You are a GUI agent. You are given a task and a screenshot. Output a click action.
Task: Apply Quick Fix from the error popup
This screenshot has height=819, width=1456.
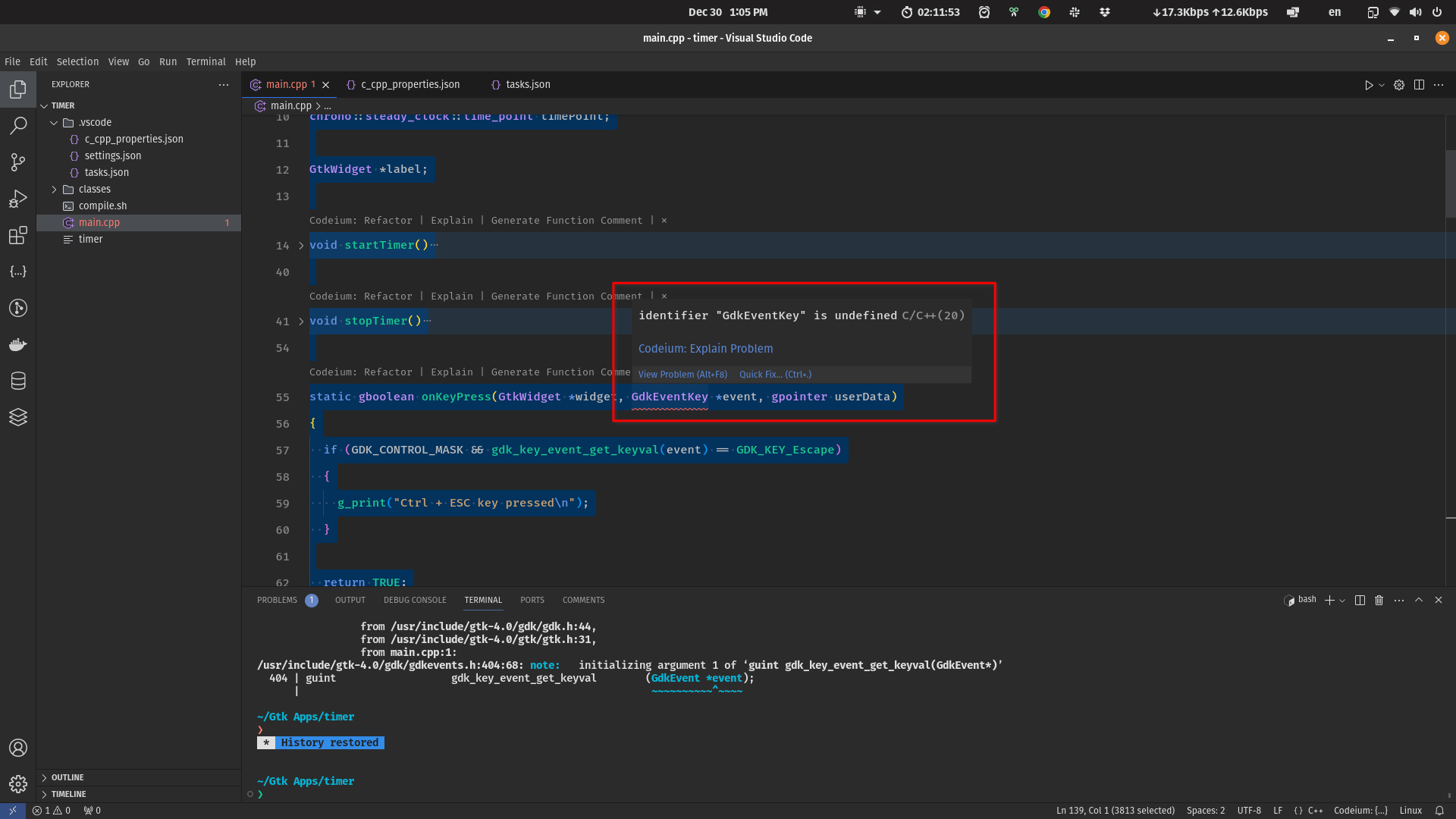pos(775,374)
